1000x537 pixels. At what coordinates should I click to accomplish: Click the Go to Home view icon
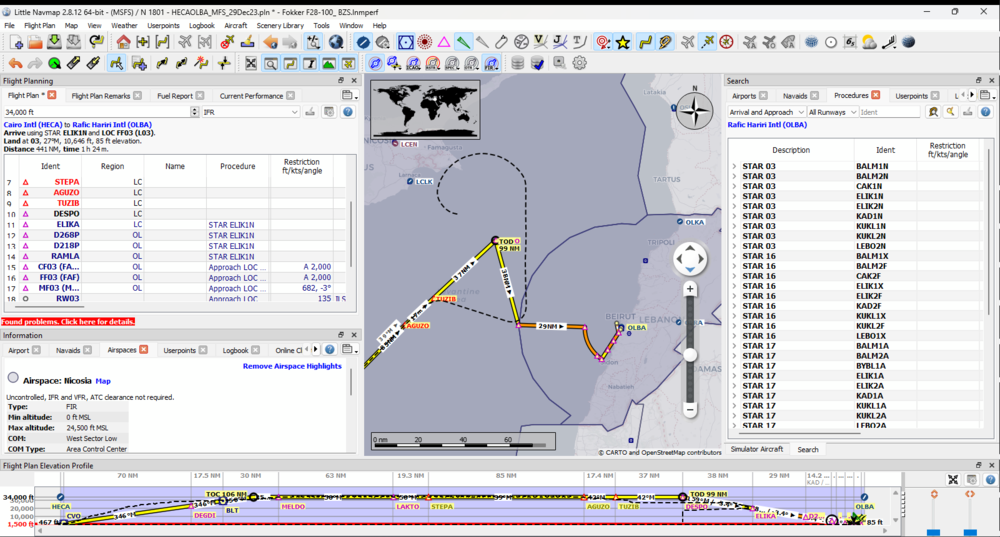coord(123,42)
